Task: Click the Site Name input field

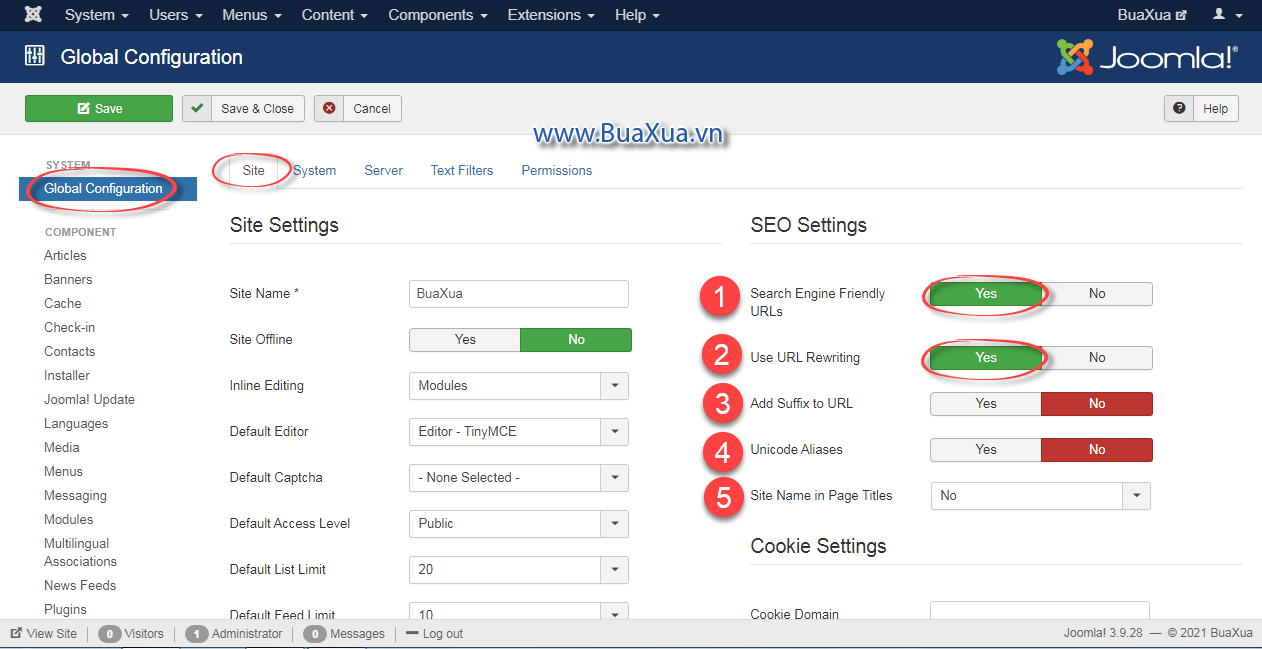Action: pos(519,294)
